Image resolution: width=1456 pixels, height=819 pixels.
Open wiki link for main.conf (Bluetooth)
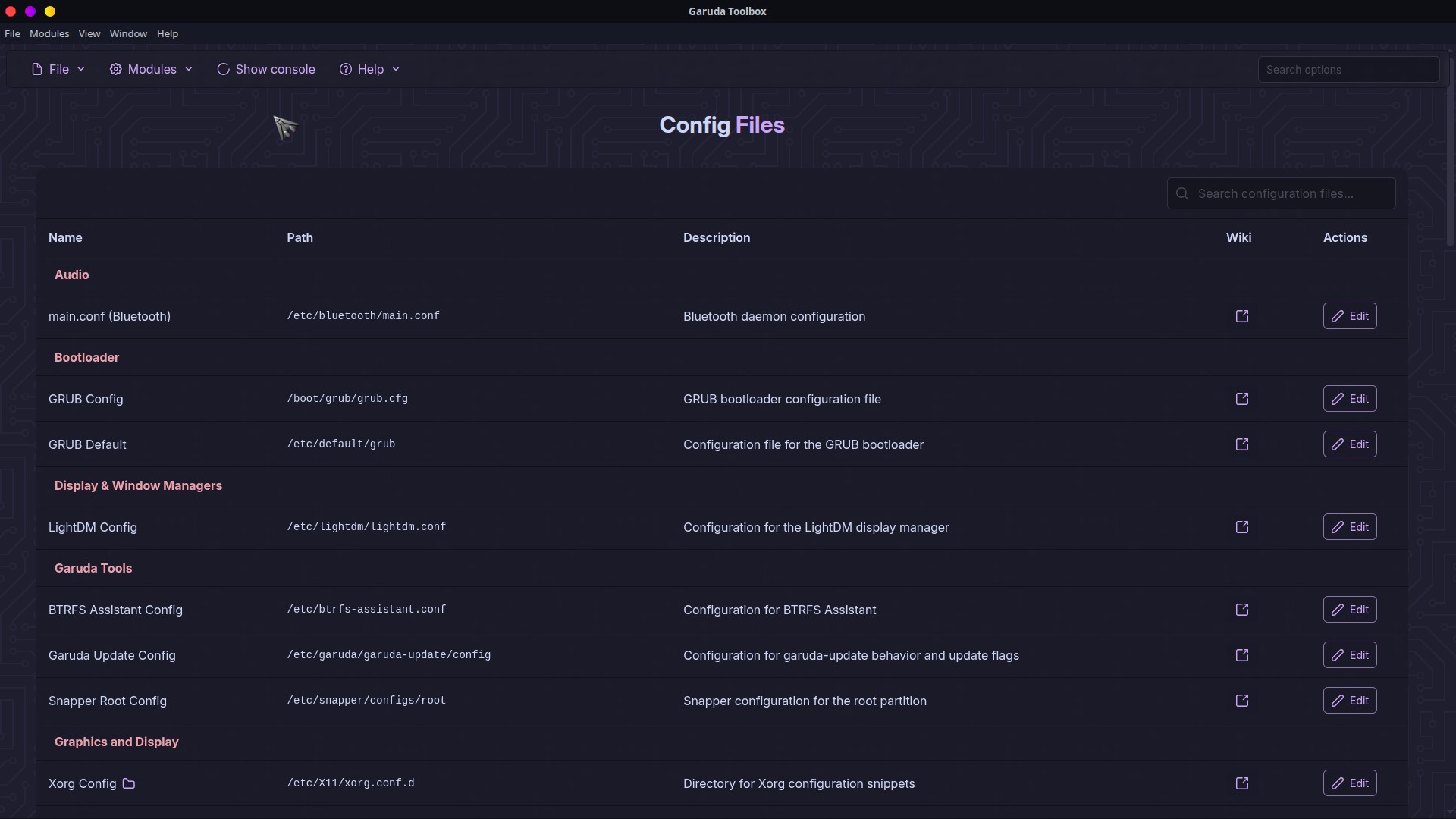pyautogui.click(x=1242, y=316)
